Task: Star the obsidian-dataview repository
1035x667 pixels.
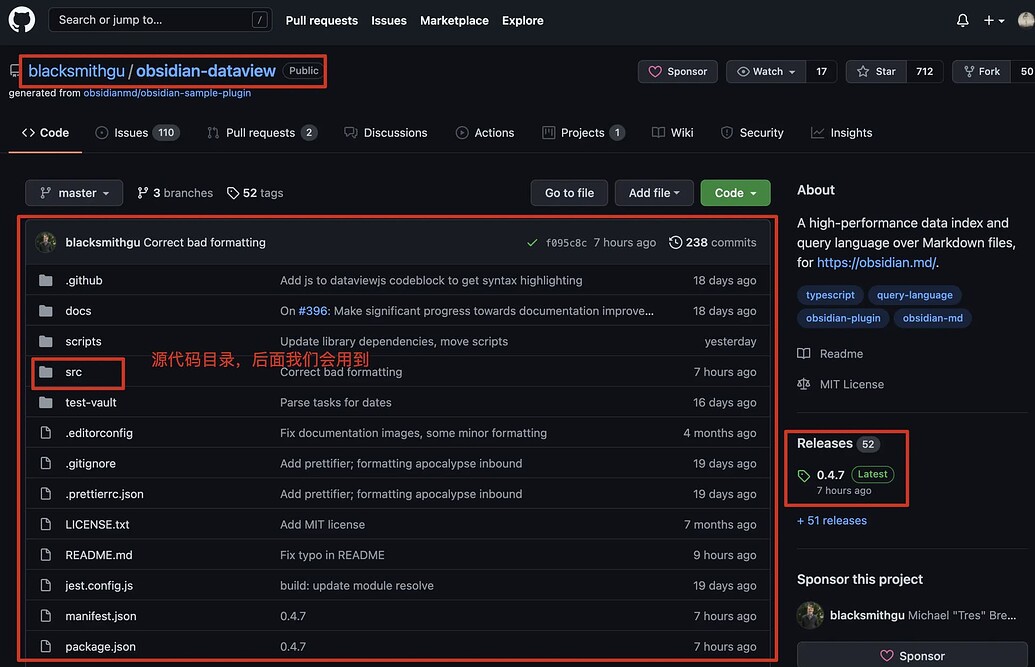Action: (876, 72)
